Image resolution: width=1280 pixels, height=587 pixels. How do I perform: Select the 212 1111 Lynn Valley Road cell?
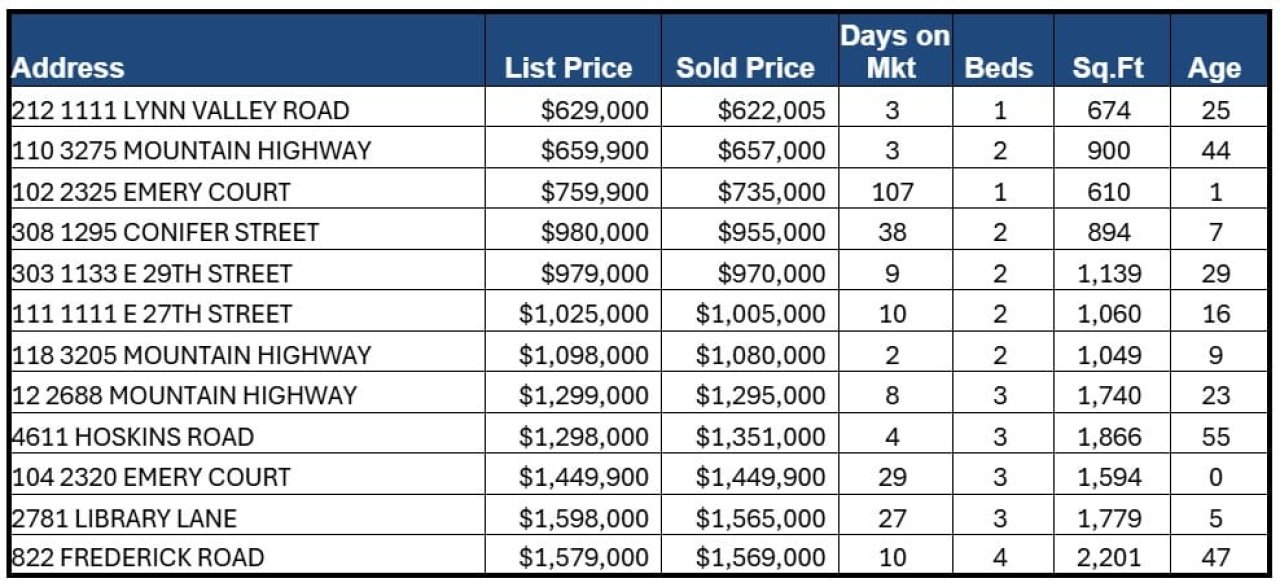(180, 110)
